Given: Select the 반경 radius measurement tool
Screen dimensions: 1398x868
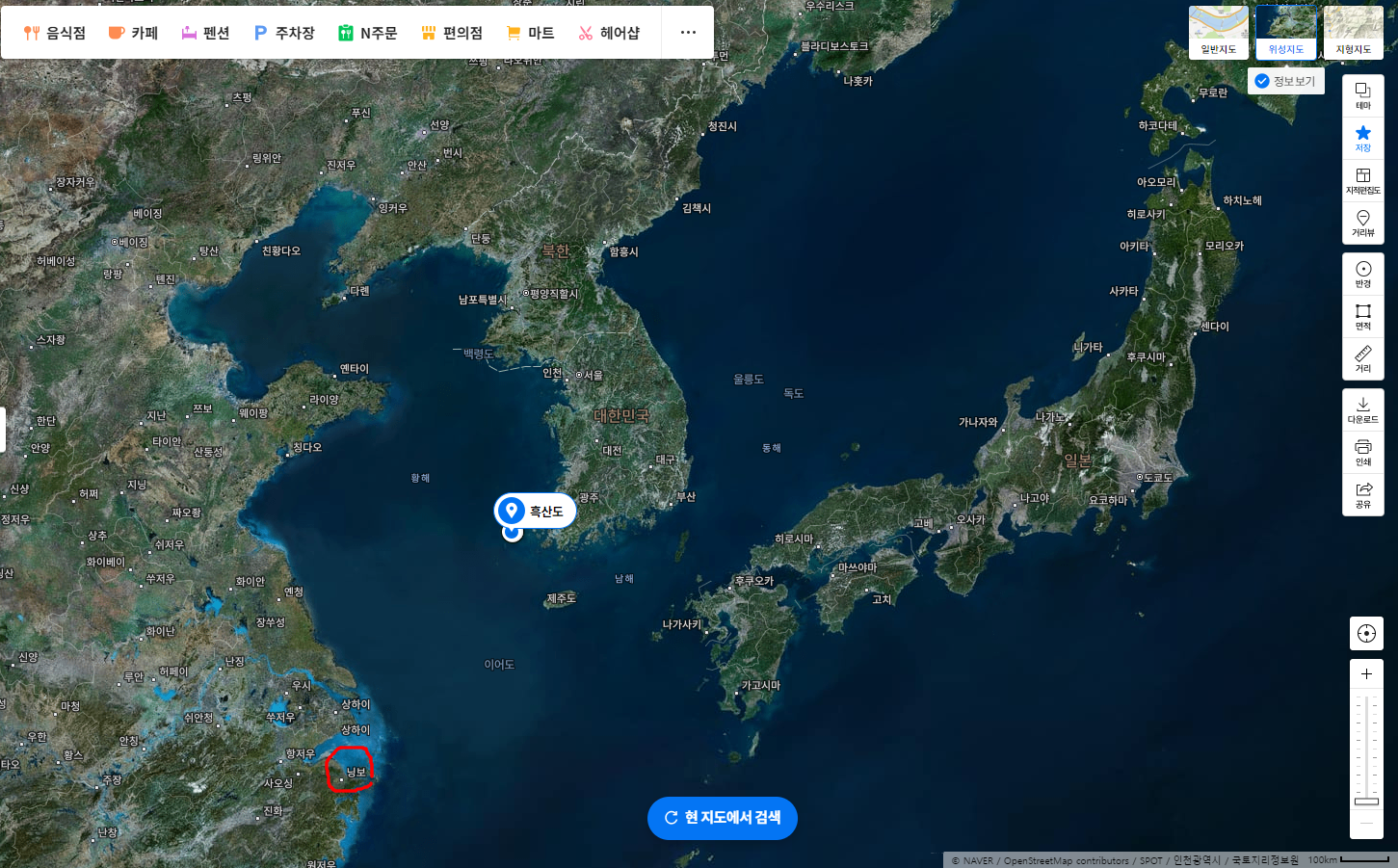Looking at the screenshot, I should [1363, 275].
